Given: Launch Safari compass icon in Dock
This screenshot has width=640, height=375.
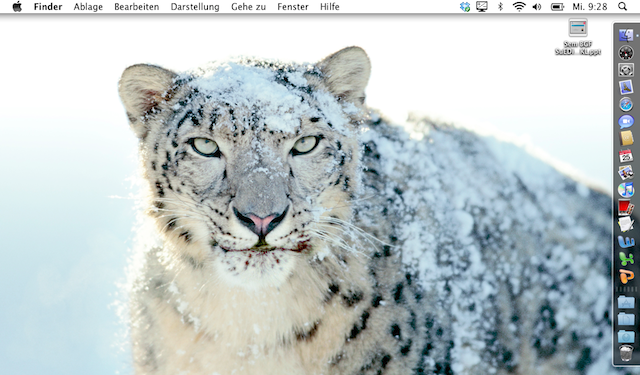Looking at the screenshot, I should click(626, 104).
